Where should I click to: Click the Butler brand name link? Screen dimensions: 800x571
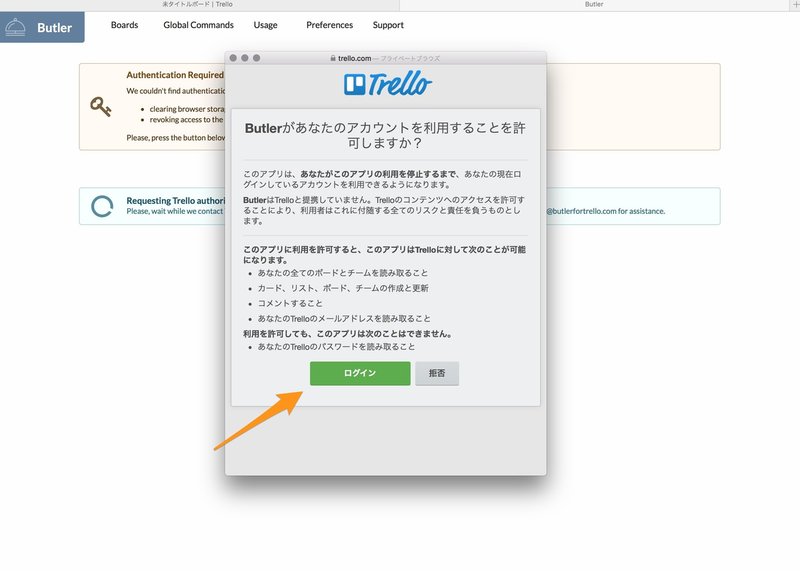click(x=55, y=28)
